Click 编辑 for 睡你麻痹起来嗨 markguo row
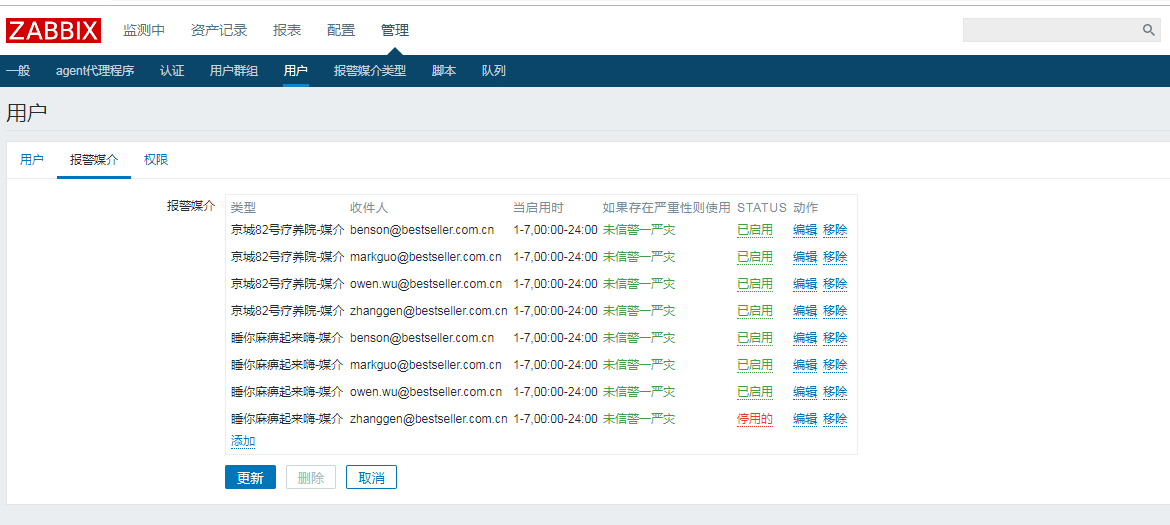The image size is (1170, 525). [805, 365]
